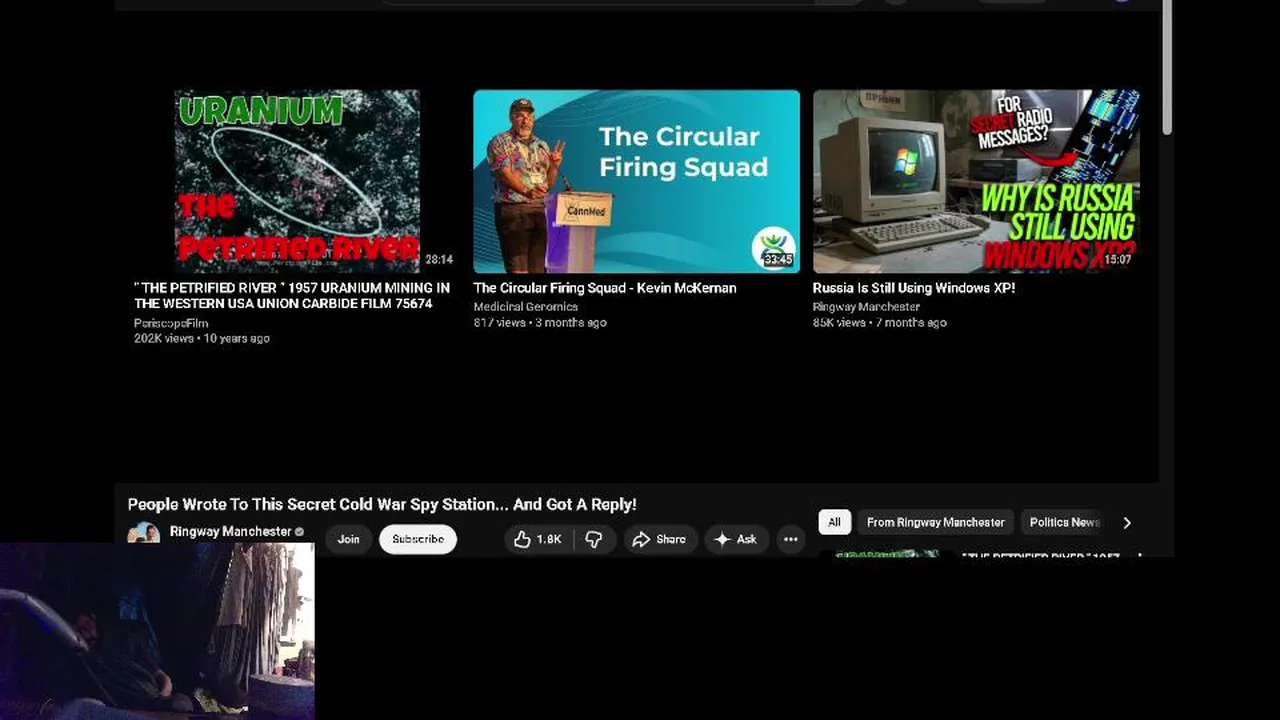
Task: Click the page vertical scrollbar
Action: [x=1166, y=70]
